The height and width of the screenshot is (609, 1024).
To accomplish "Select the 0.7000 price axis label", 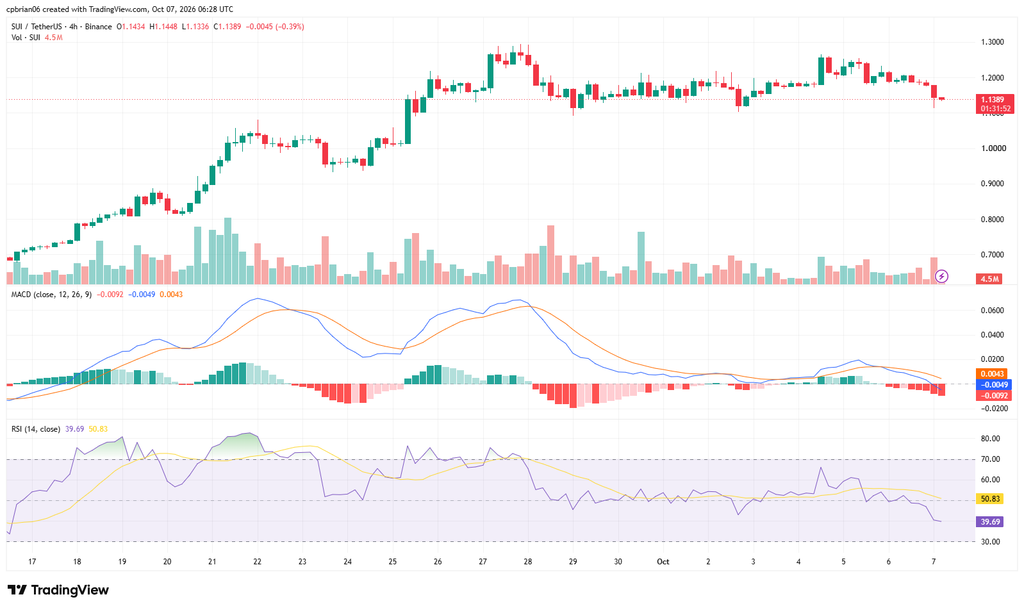I will click(992, 255).
